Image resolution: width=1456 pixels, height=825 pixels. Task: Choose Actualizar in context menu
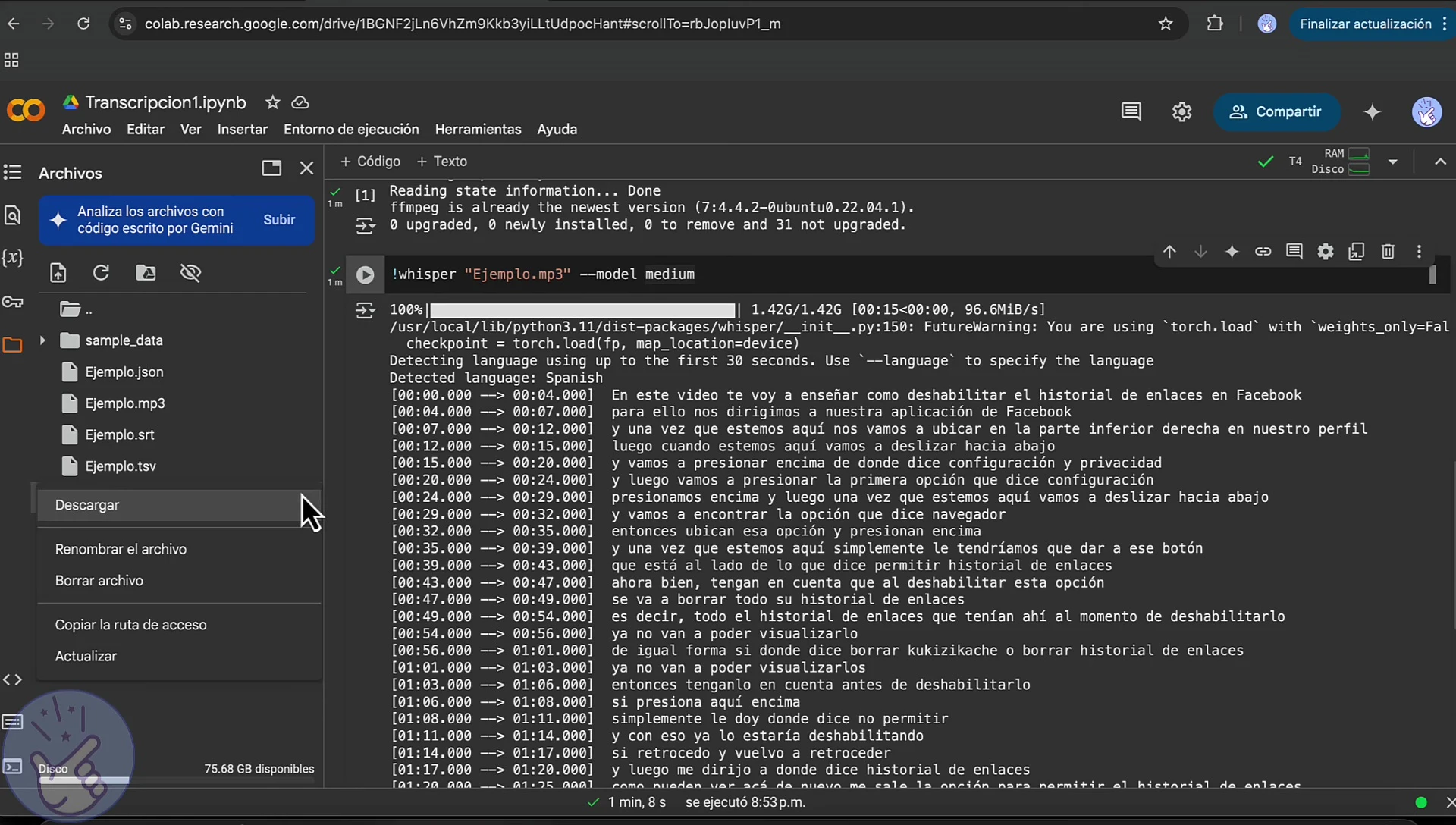(x=179, y=657)
